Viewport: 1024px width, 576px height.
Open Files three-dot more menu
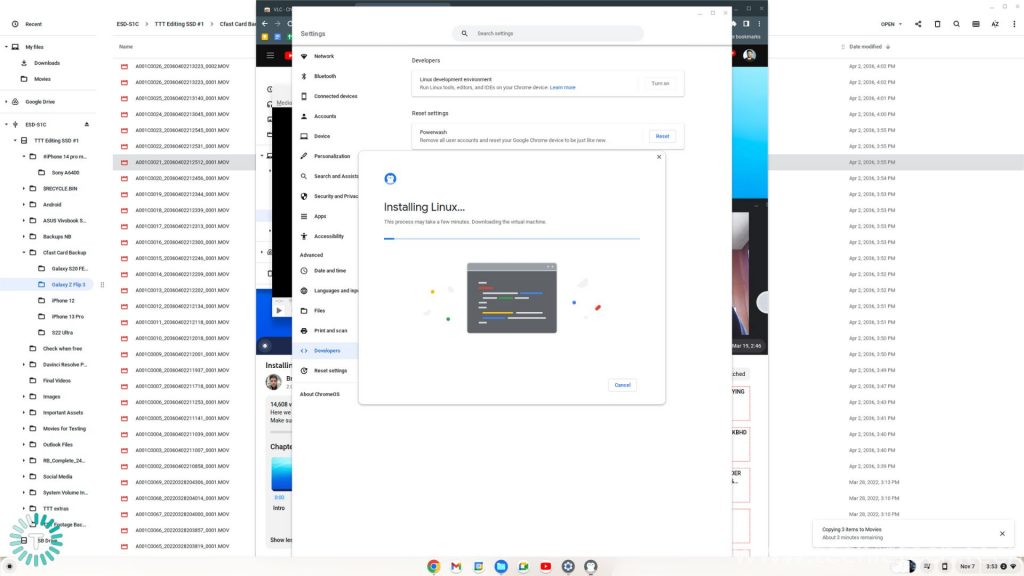pyautogui.click(x=1014, y=24)
